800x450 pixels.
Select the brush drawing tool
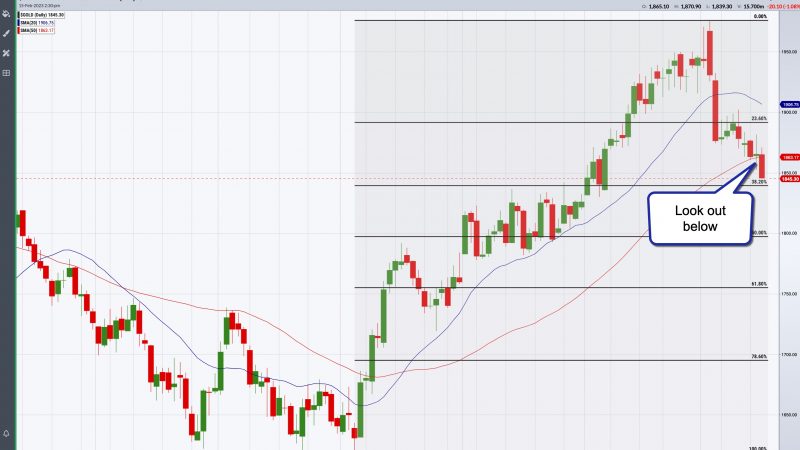coord(6,34)
